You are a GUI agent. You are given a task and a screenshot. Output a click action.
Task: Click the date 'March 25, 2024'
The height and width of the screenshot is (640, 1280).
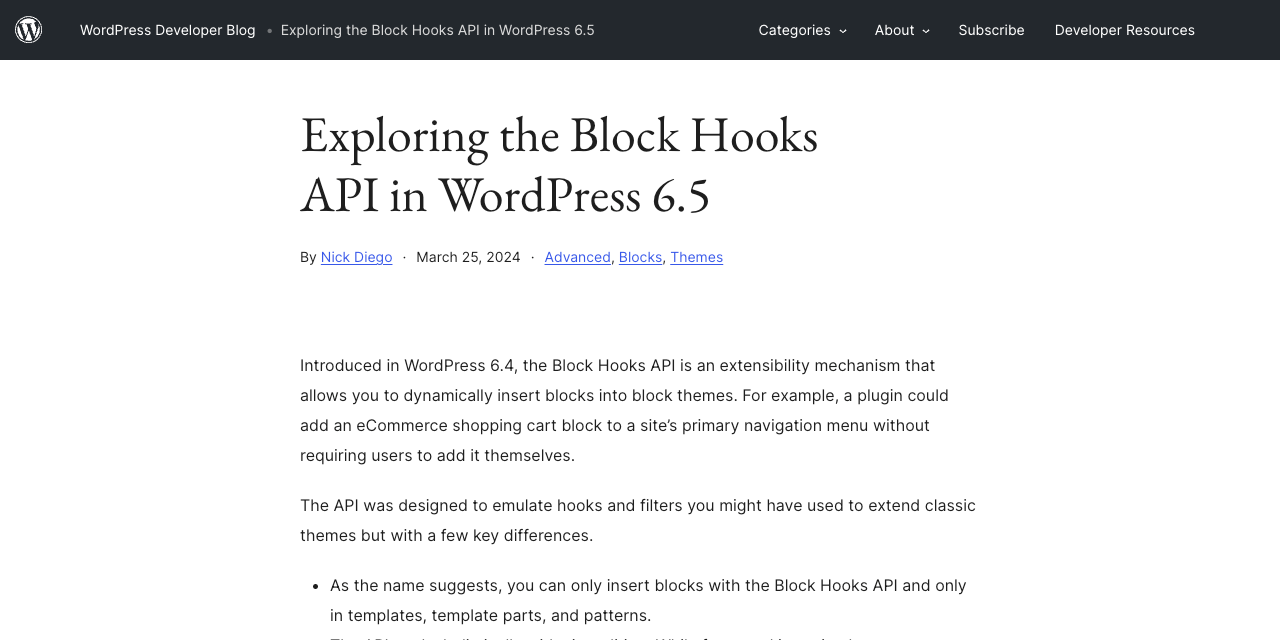click(468, 257)
